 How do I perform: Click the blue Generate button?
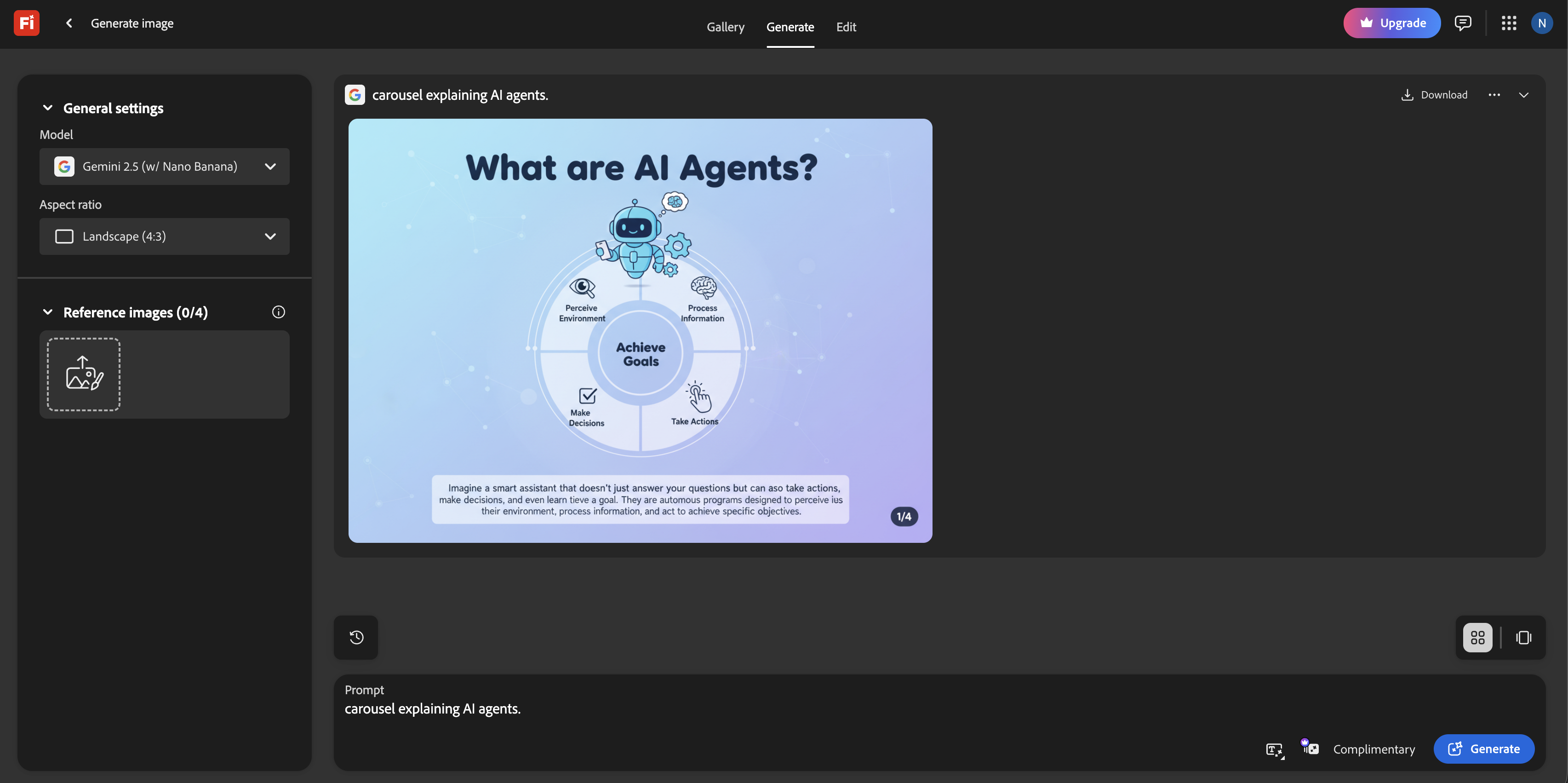click(1483, 749)
